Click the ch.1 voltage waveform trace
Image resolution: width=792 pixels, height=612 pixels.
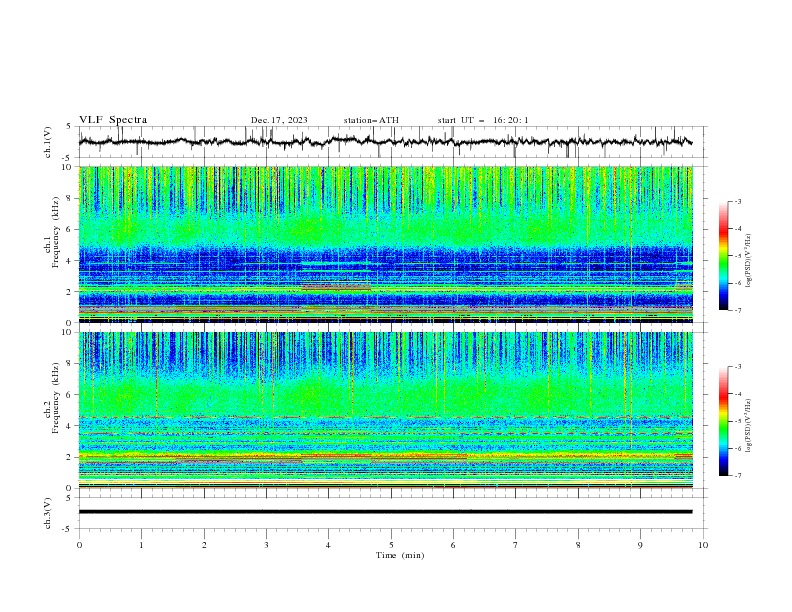tap(385, 142)
